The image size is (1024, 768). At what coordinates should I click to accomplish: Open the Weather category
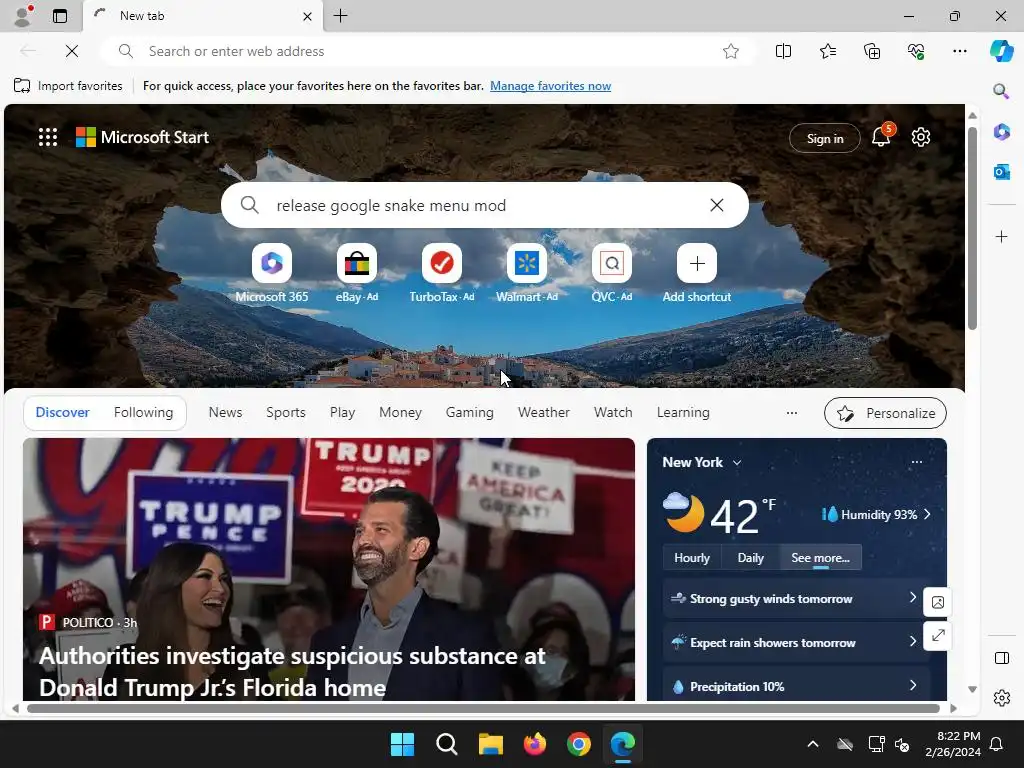tap(543, 413)
